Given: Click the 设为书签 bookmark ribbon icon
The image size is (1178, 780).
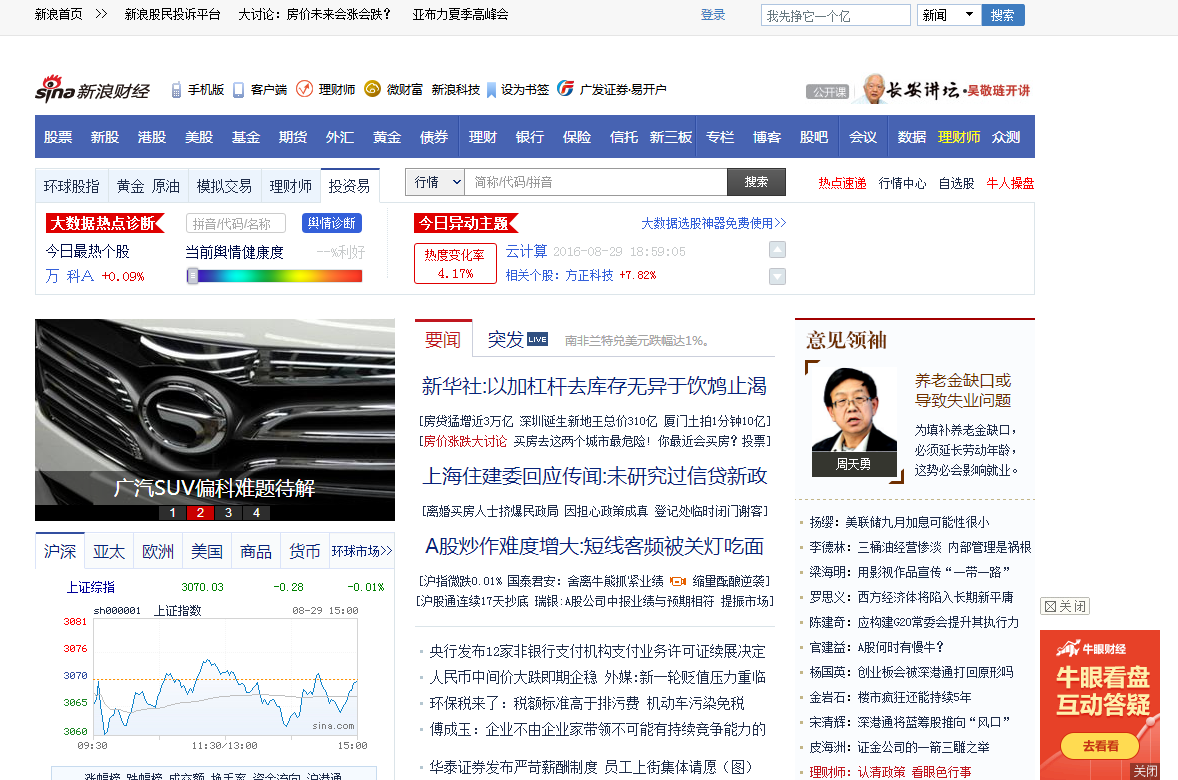Looking at the screenshot, I should click(491, 89).
